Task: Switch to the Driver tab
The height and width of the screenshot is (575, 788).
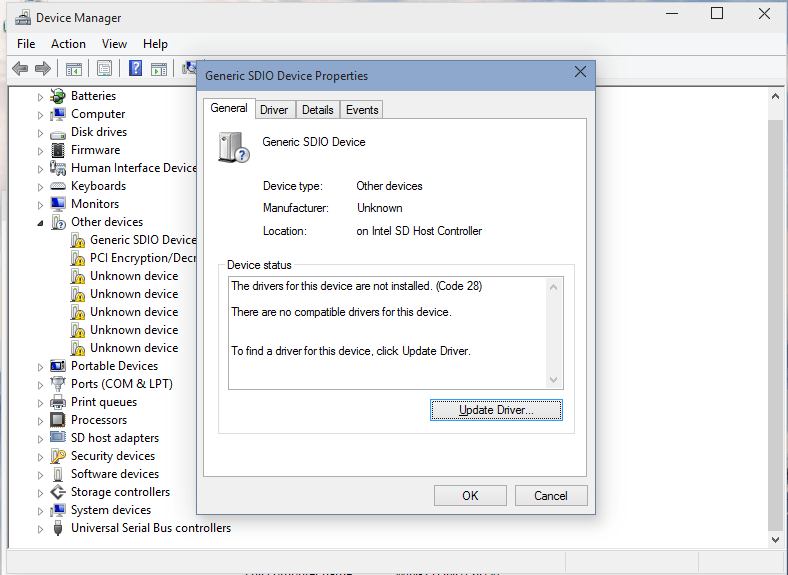Action: pyautogui.click(x=274, y=110)
